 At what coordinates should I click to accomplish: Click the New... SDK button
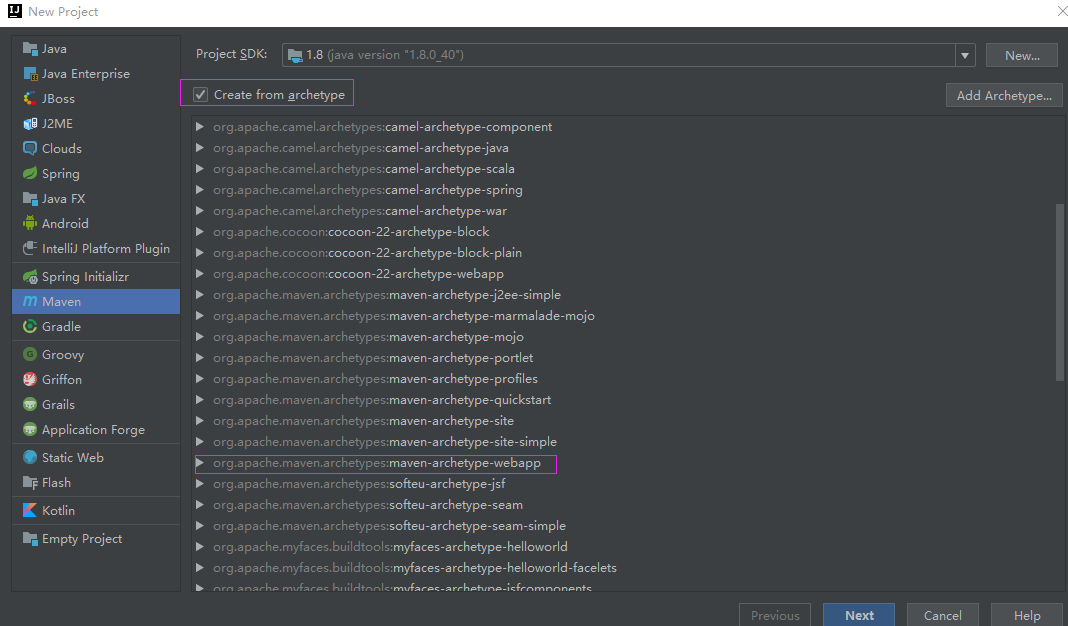tap(1022, 56)
